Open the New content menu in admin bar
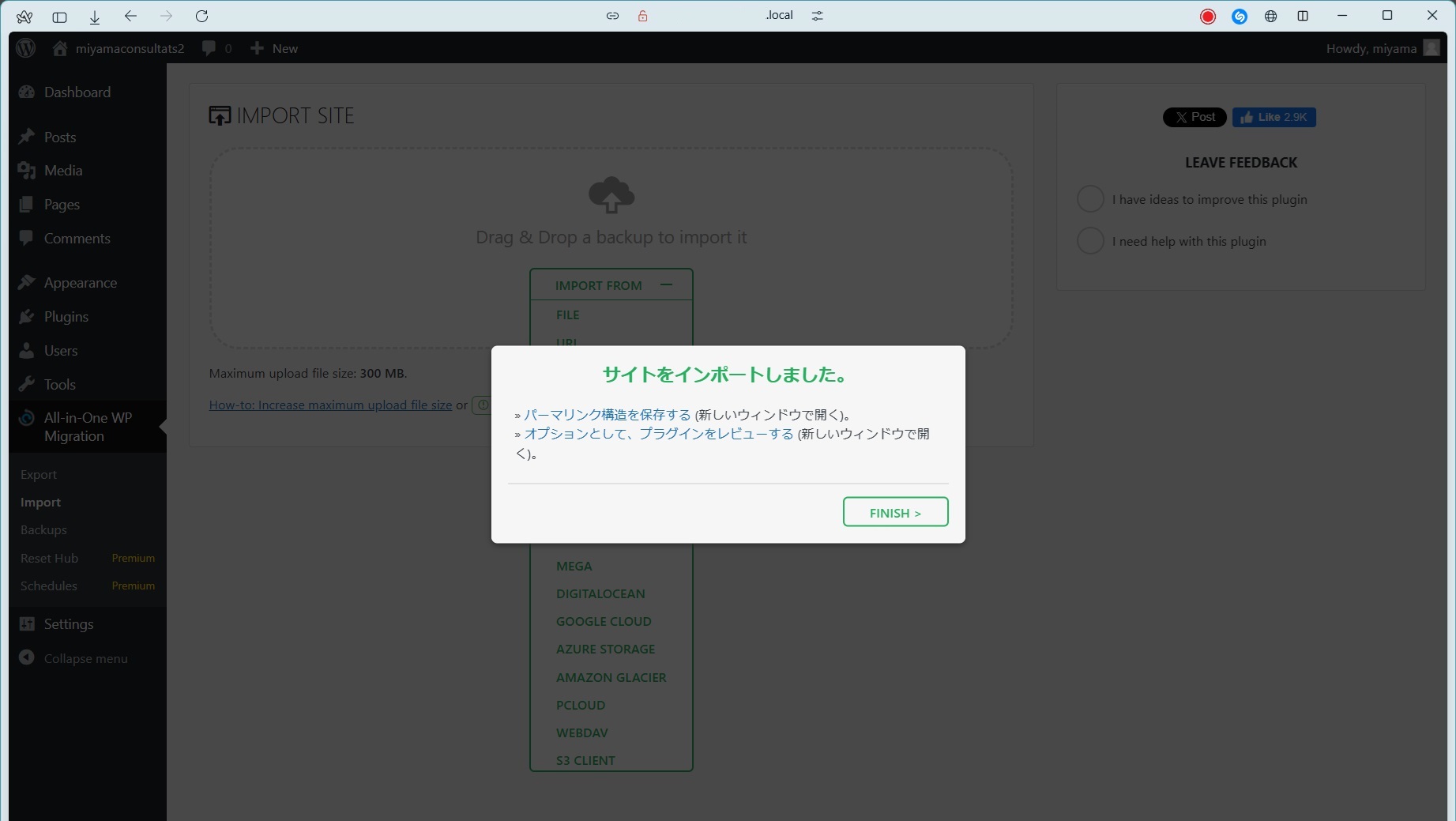 274,48
